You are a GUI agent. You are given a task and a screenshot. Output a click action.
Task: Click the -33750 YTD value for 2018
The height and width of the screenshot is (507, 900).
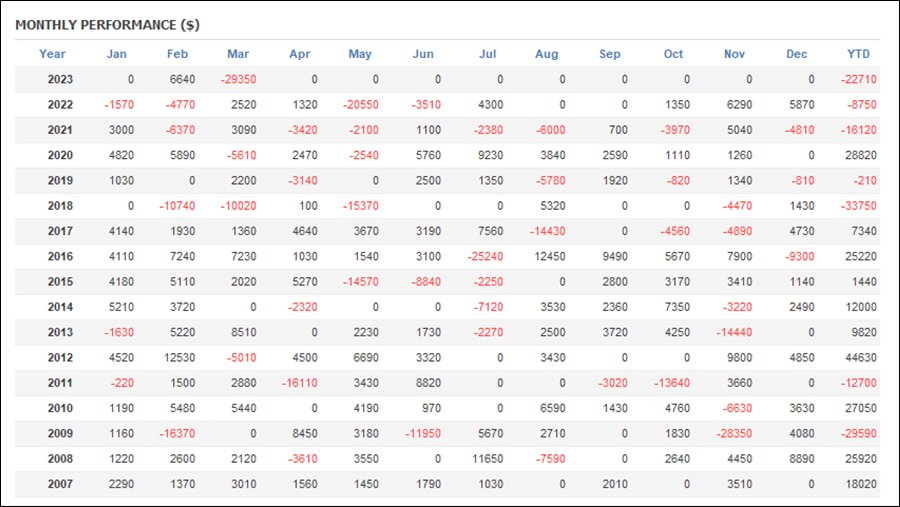point(859,206)
